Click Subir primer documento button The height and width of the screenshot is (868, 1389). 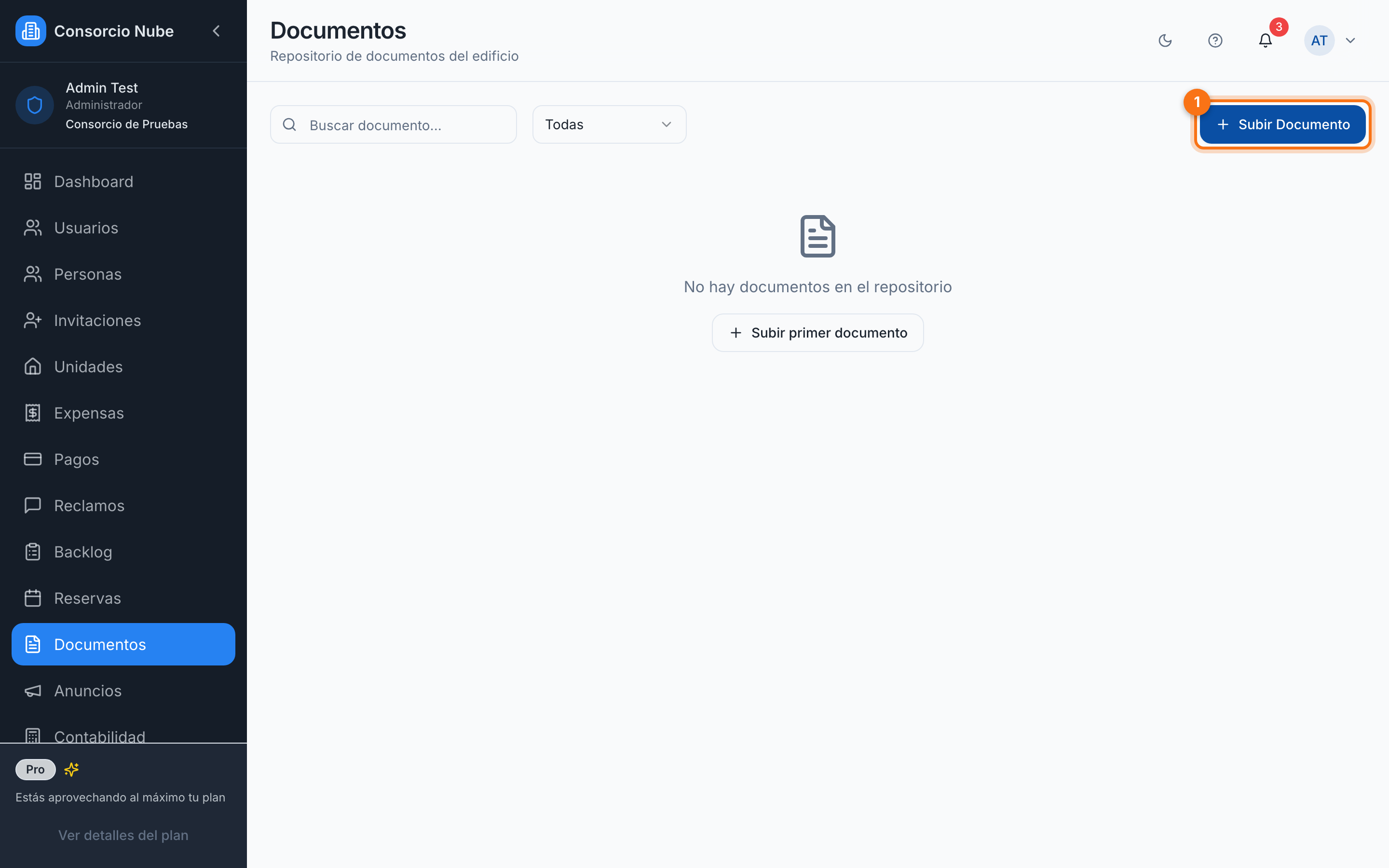click(x=817, y=333)
